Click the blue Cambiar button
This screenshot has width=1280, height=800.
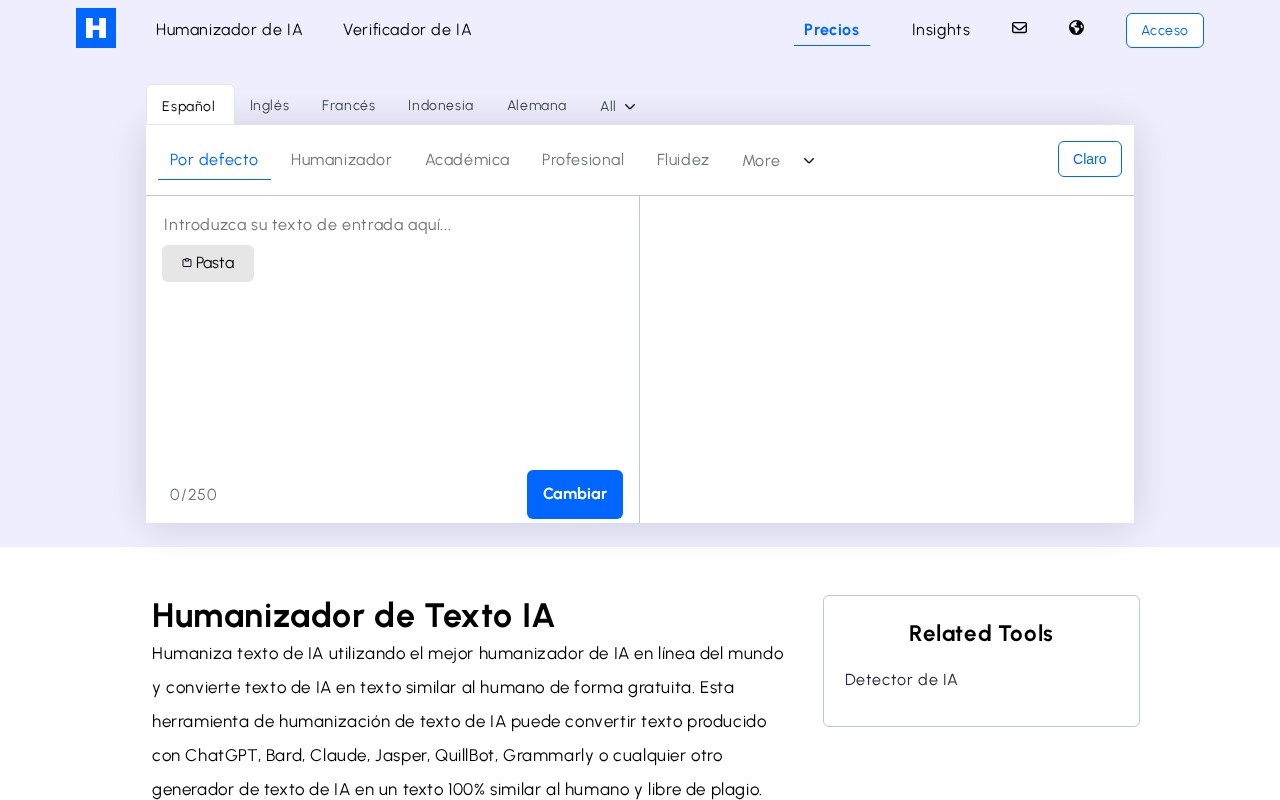[x=575, y=494]
